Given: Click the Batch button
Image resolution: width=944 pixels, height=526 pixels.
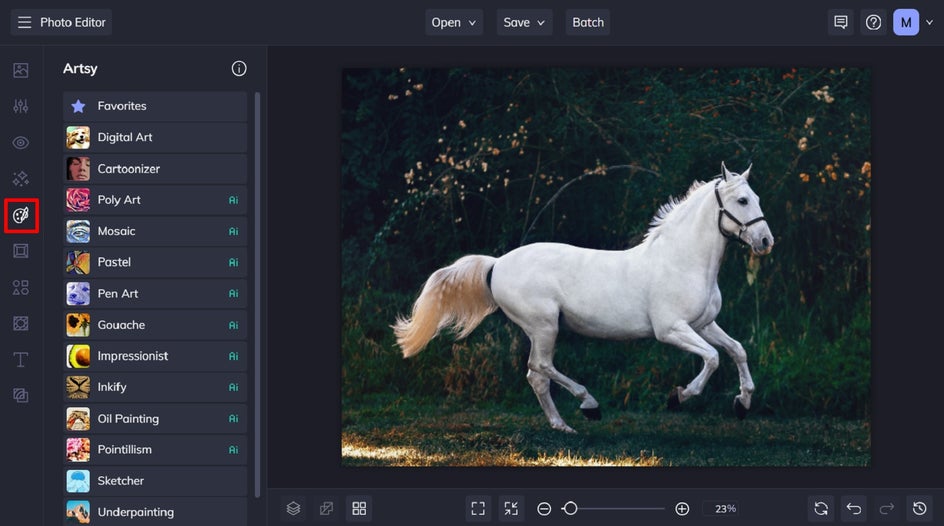Looking at the screenshot, I should pos(588,22).
